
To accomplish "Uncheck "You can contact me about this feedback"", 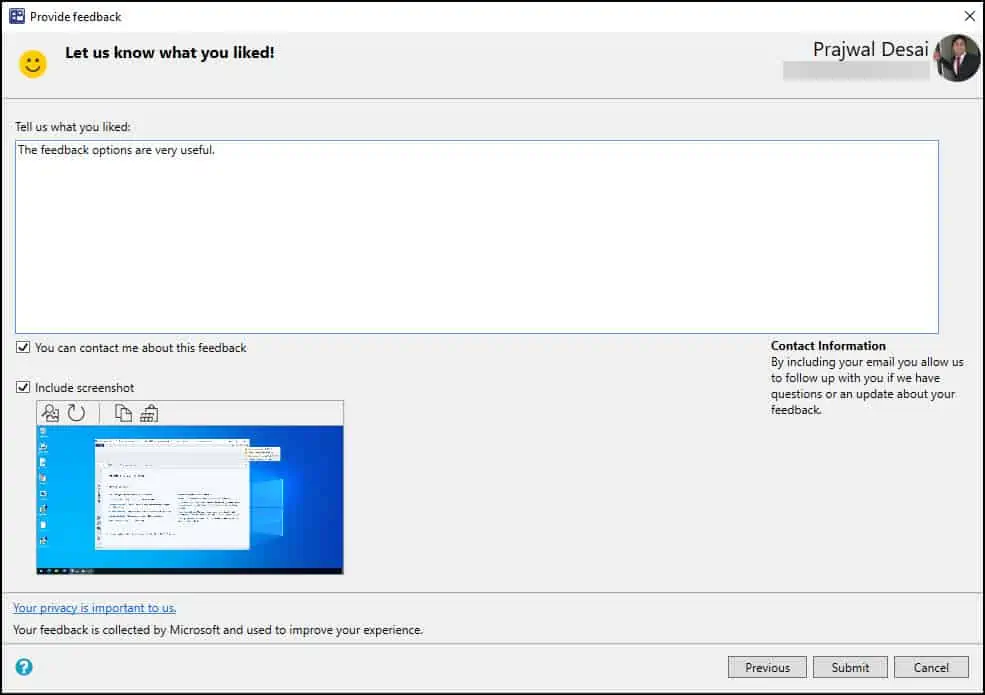I will coord(23,347).
